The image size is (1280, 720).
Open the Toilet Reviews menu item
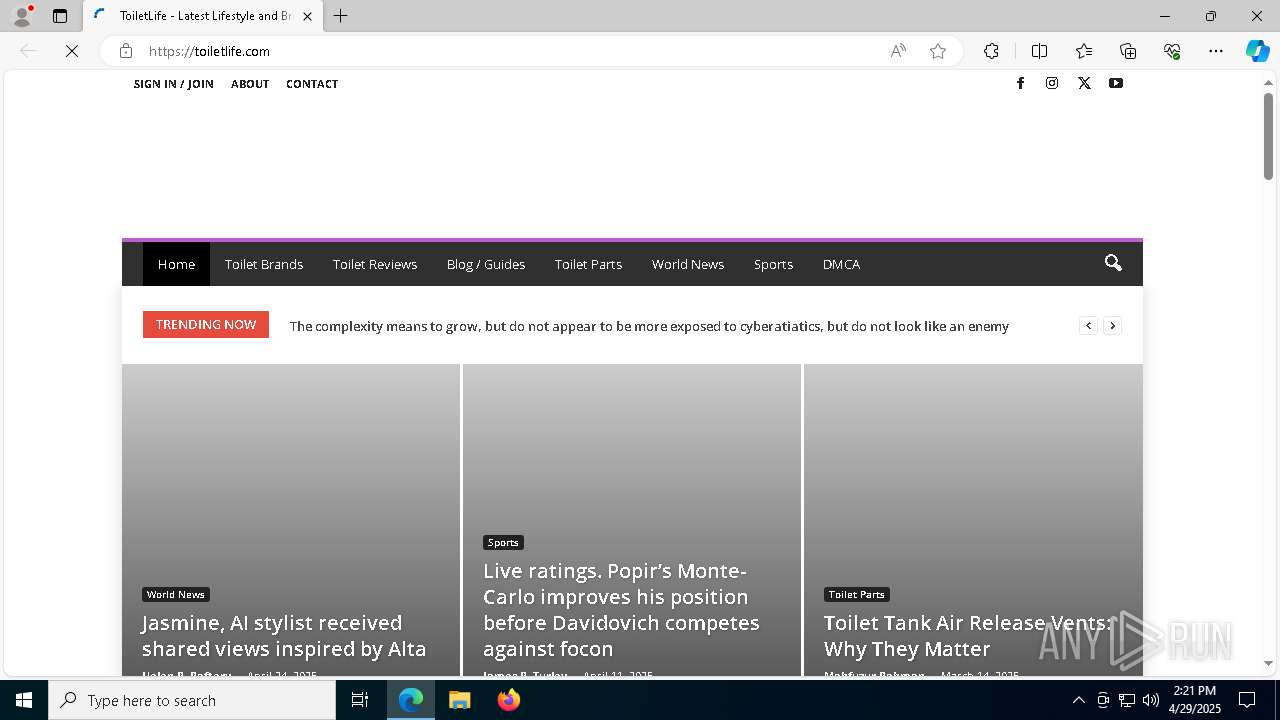pyautogui.click(x=375, y=264)
